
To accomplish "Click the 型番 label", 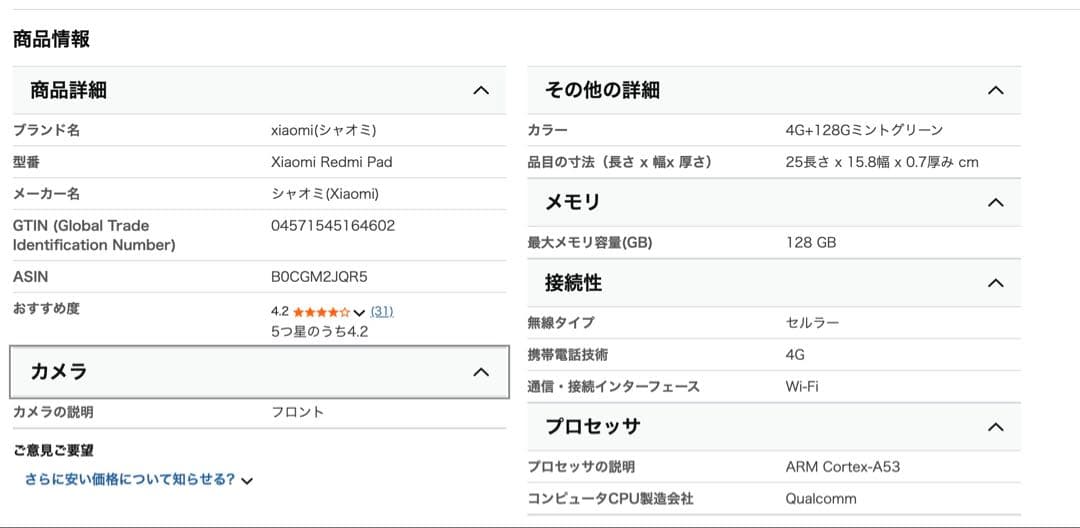I will coord(28,162).
